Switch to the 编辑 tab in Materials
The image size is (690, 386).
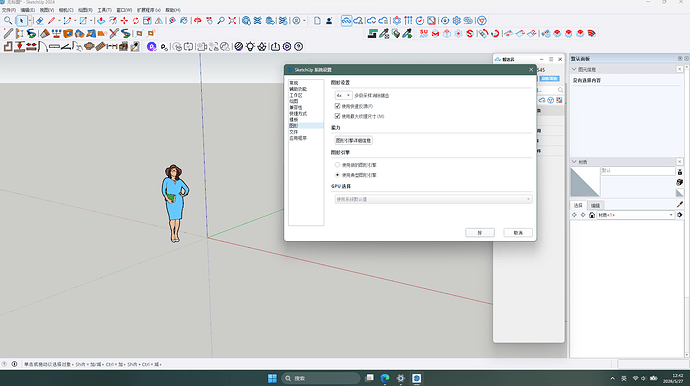(595, 206)
